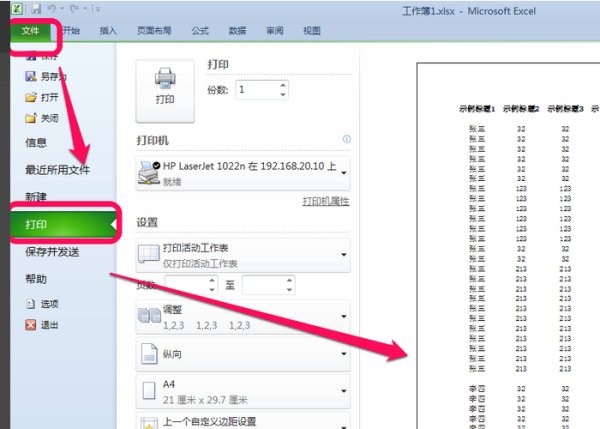Decrease copies with the down arrow
Screen dimensions: 600x429
(x=283, y=95)
